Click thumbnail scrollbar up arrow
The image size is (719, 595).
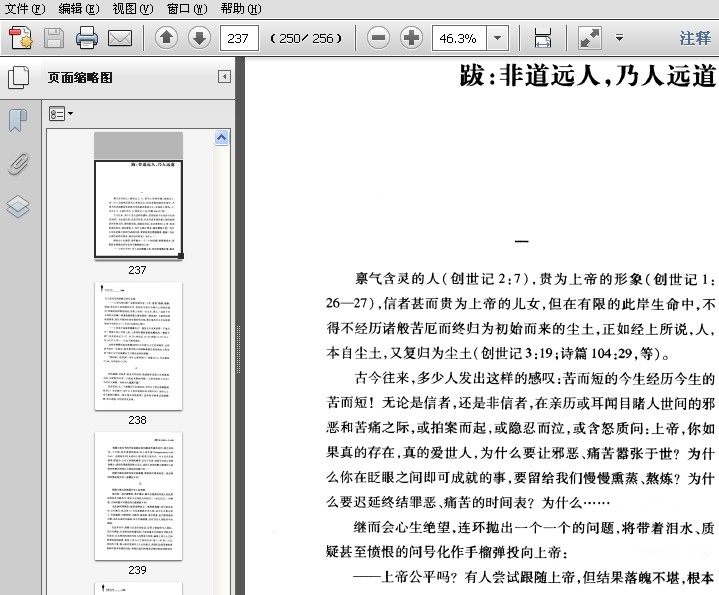coord(221,138)
